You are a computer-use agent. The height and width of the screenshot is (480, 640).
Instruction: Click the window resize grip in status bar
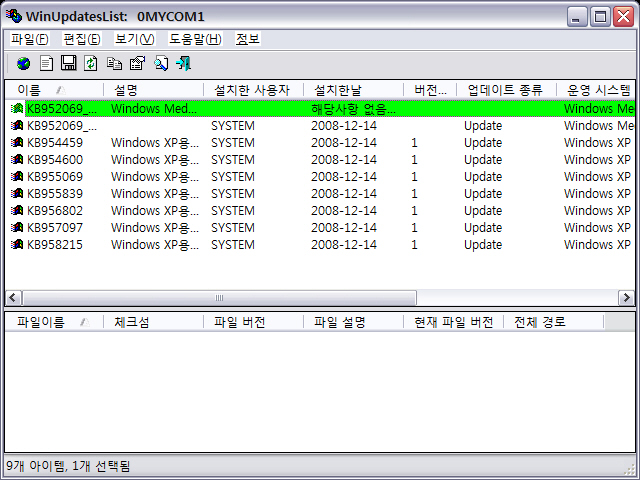coord(631,470)
